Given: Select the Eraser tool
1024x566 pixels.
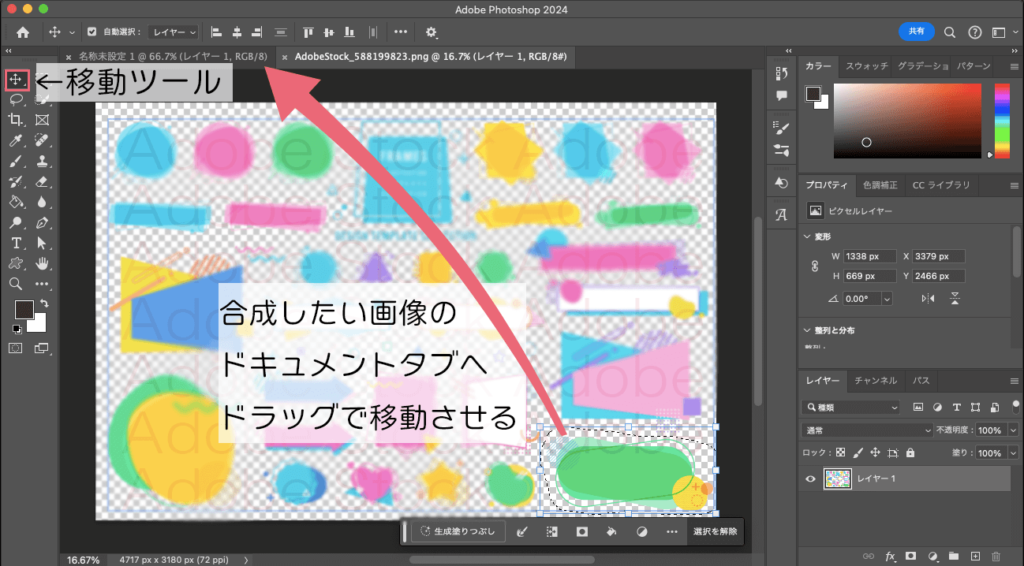Looking at the screenshot, I should [x=42, y=181].
